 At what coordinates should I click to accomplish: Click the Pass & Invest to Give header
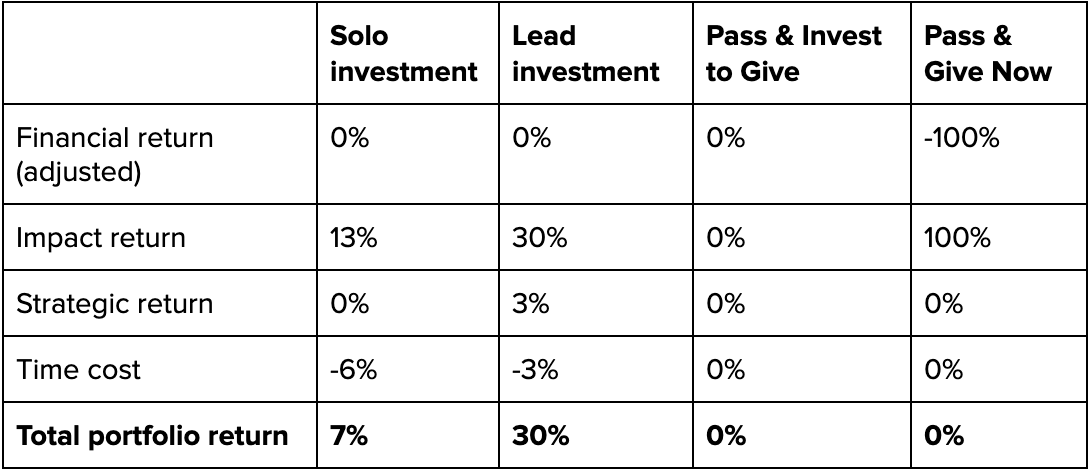tap(794, 53)
